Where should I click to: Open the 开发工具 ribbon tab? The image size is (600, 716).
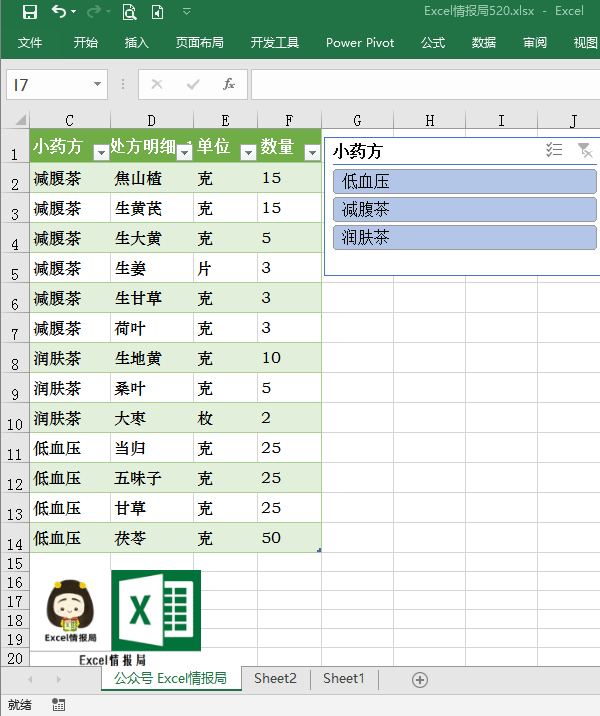(274, 43)
